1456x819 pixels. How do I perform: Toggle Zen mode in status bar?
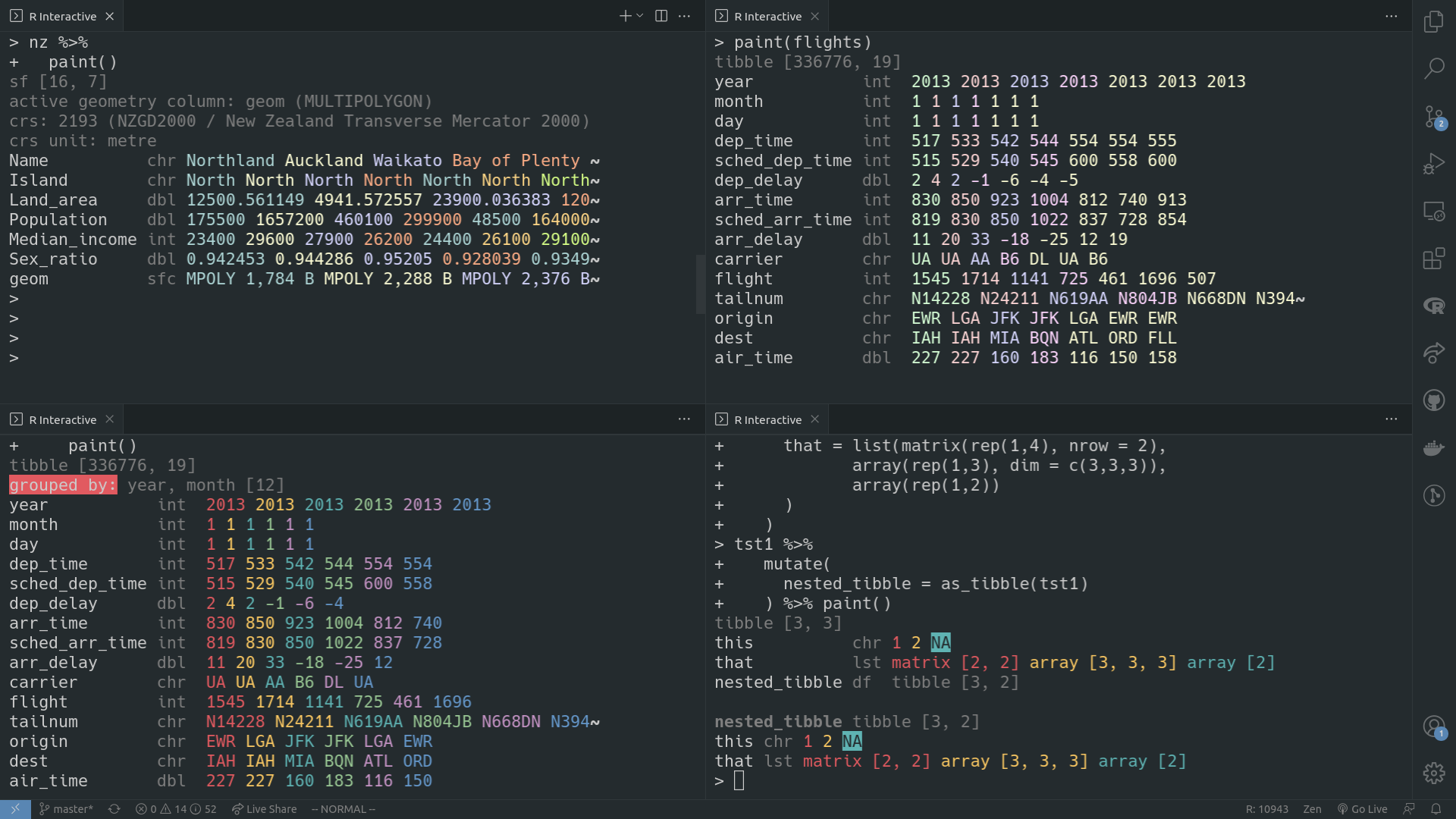pyautogui.click(x=1312, y=809)
